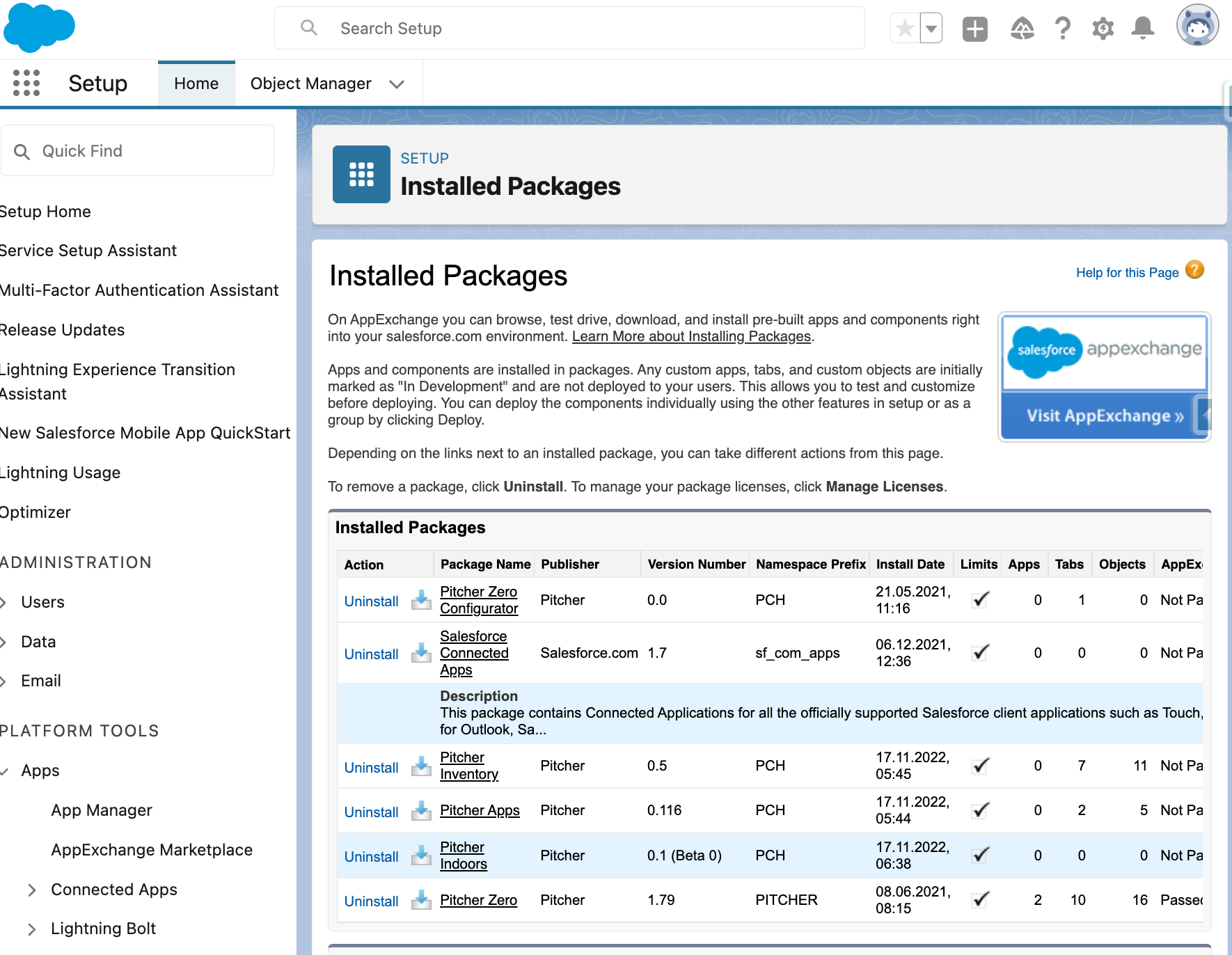Click the Search Setup field

(569, 29)
